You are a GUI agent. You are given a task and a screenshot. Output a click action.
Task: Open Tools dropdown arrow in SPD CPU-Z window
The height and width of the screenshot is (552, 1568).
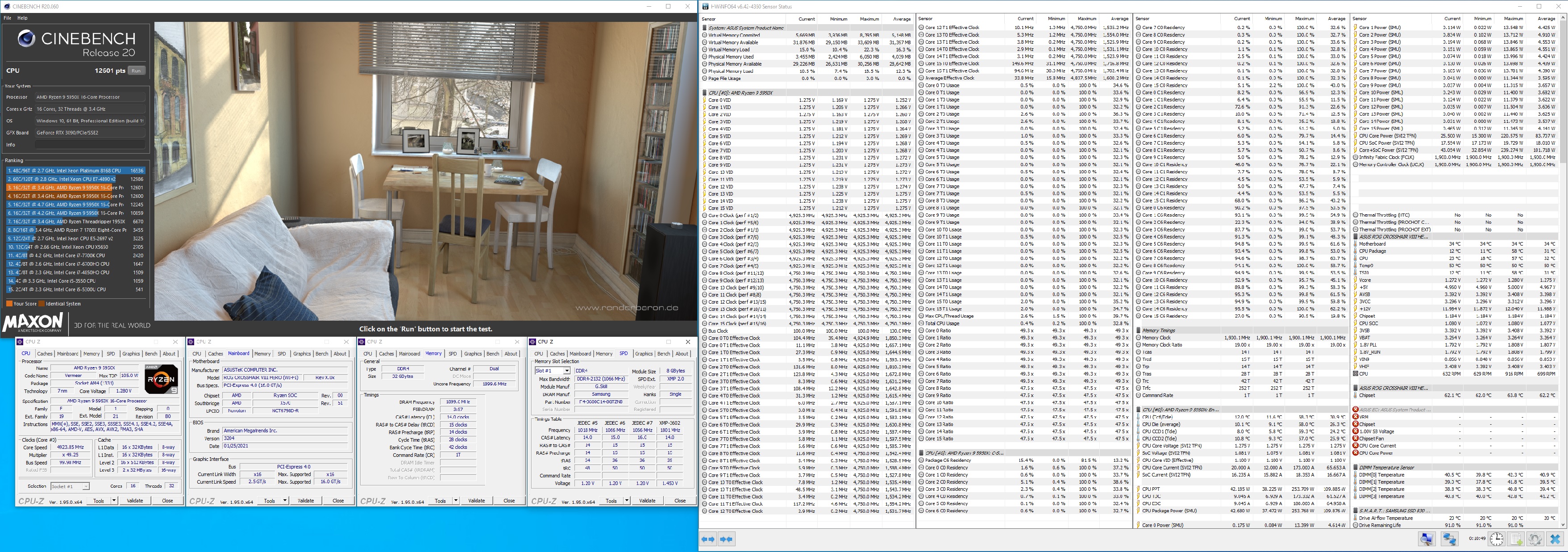pyautogui.click(x=627, y=501)
